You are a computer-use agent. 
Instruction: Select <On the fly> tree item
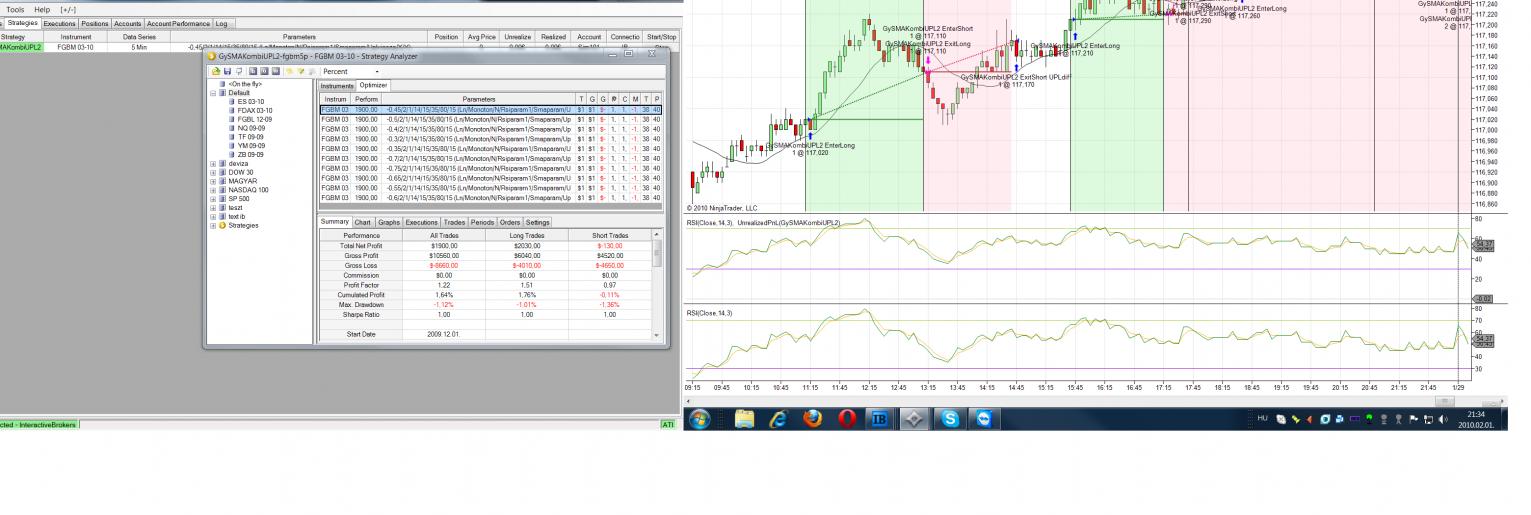click(x=246, y=84)
